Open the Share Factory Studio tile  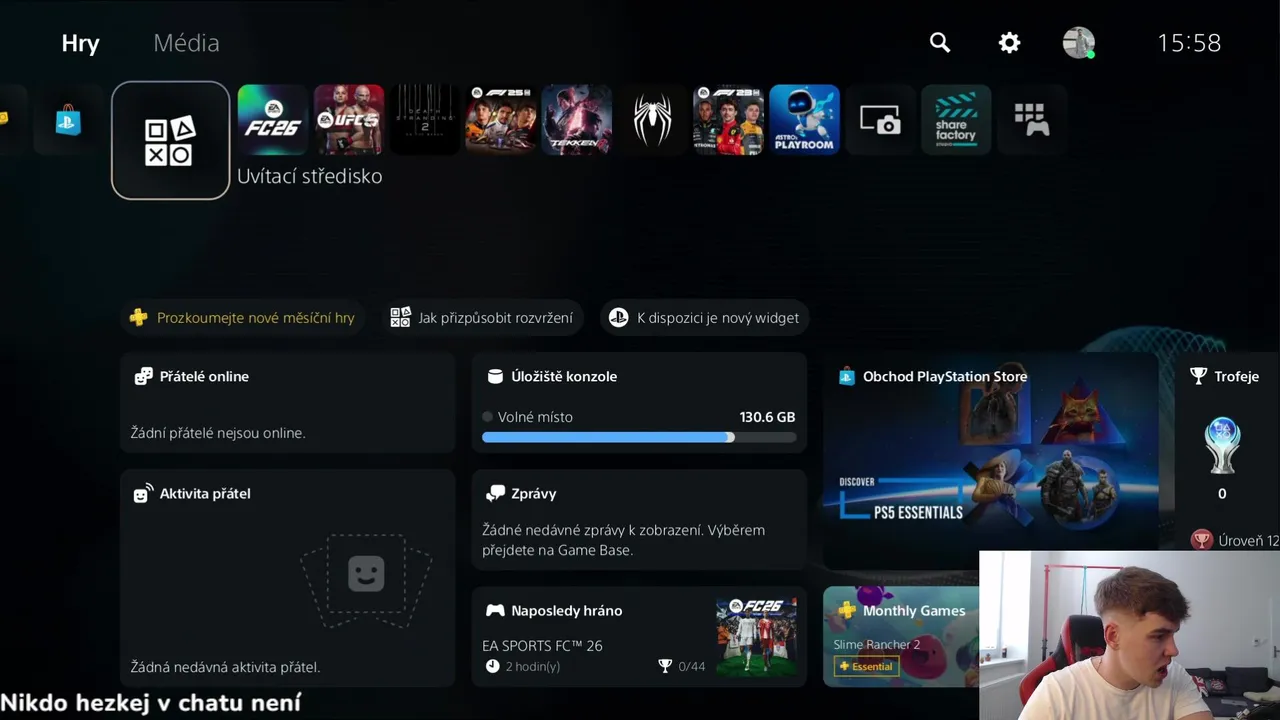(957, 120)
